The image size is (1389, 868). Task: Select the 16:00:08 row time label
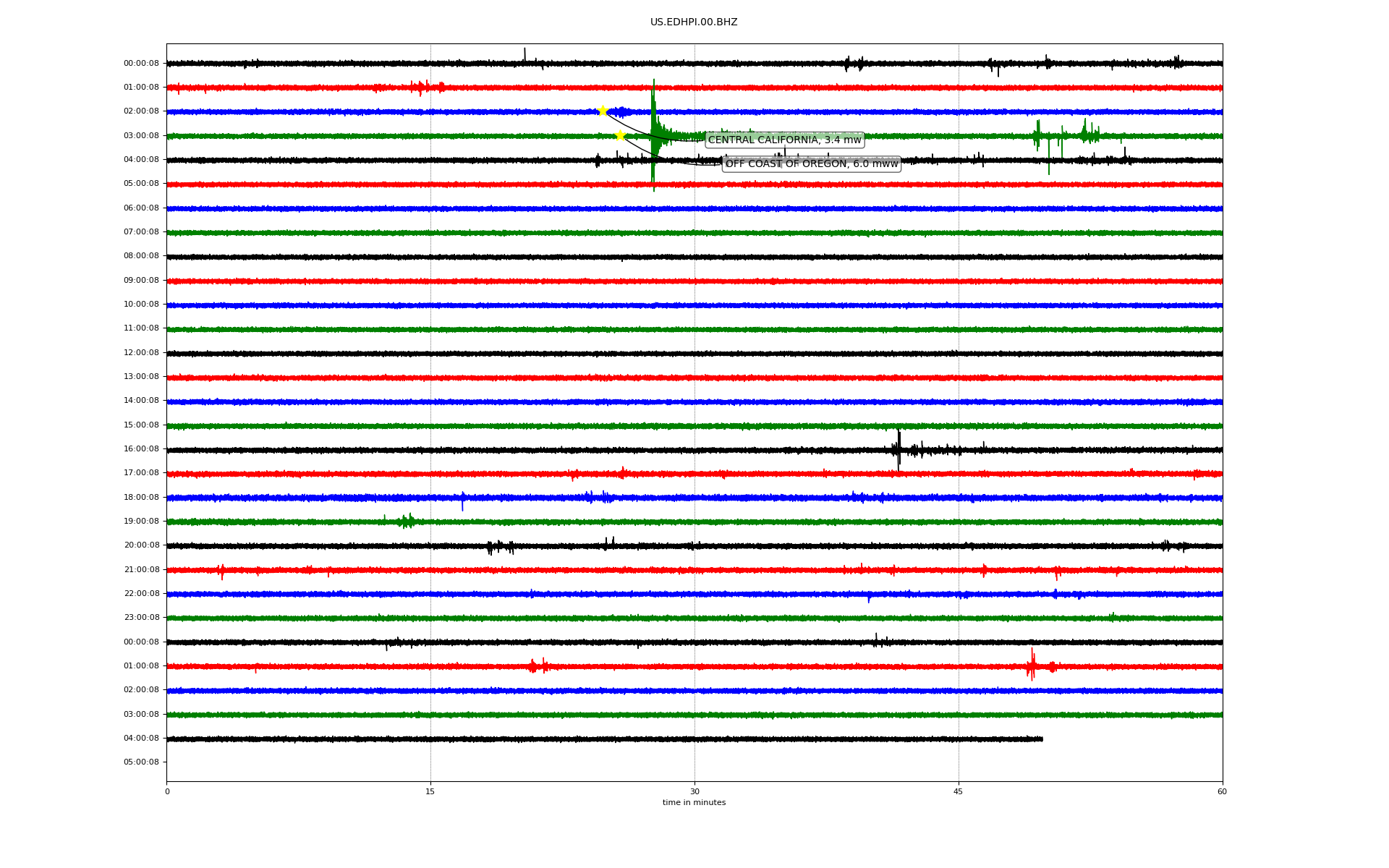click(x=141, y=449)
